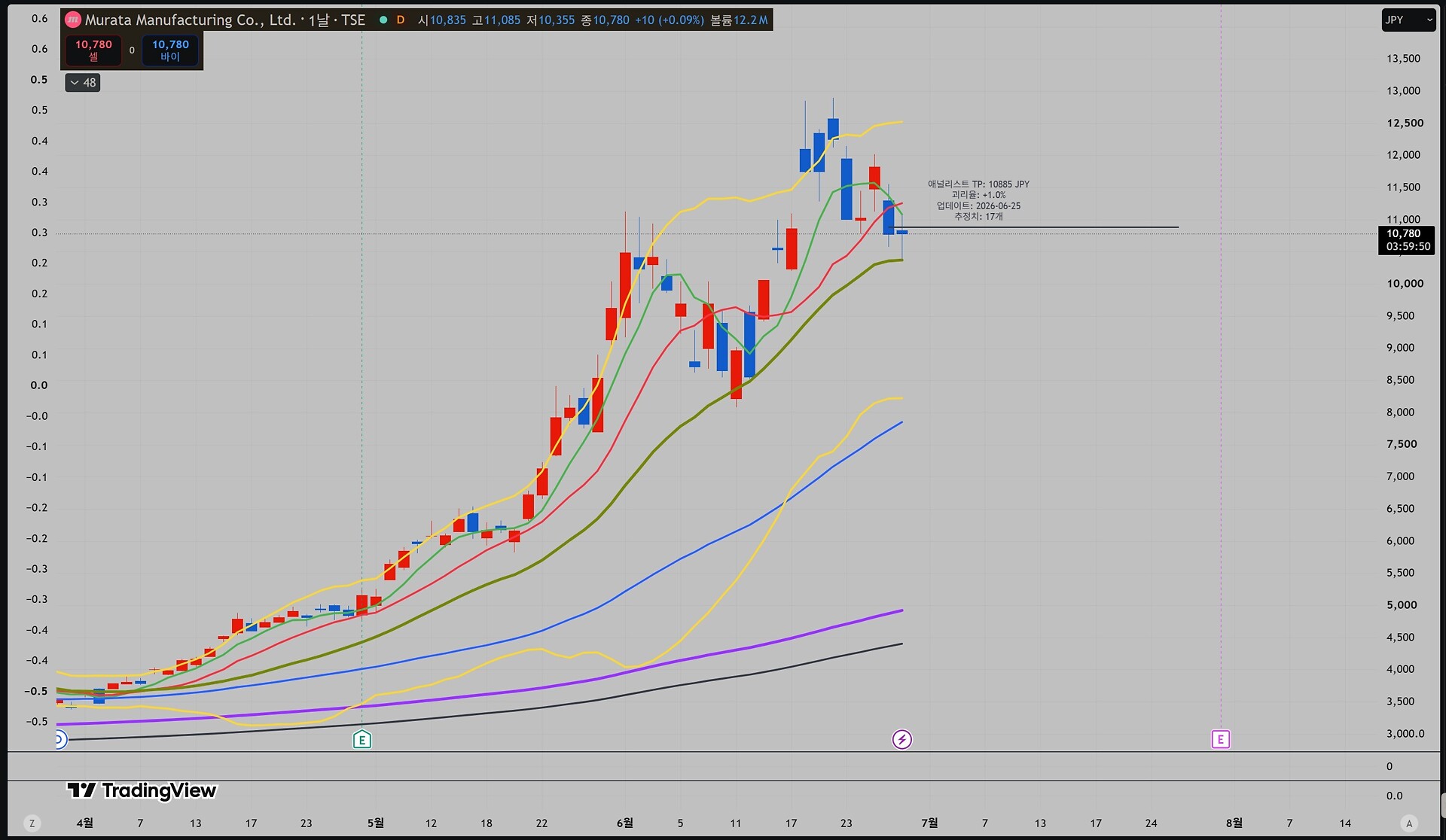Click the 5월 date label on time axis

pyautogui.click(x=375, y=823)
